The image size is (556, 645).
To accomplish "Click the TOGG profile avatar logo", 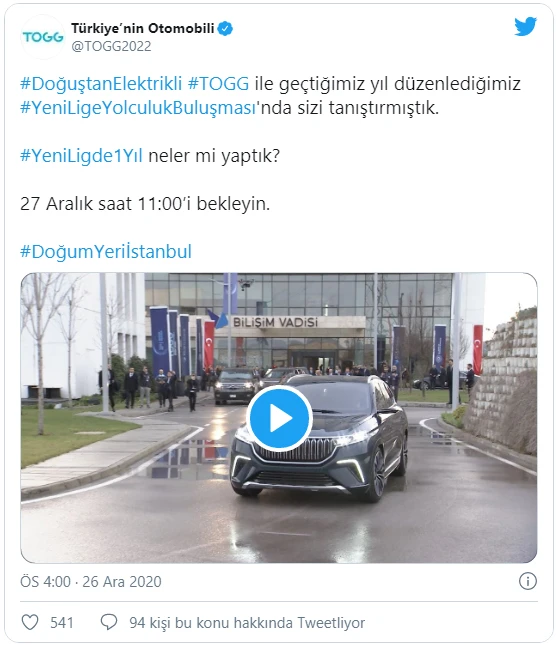I will 43,37.
